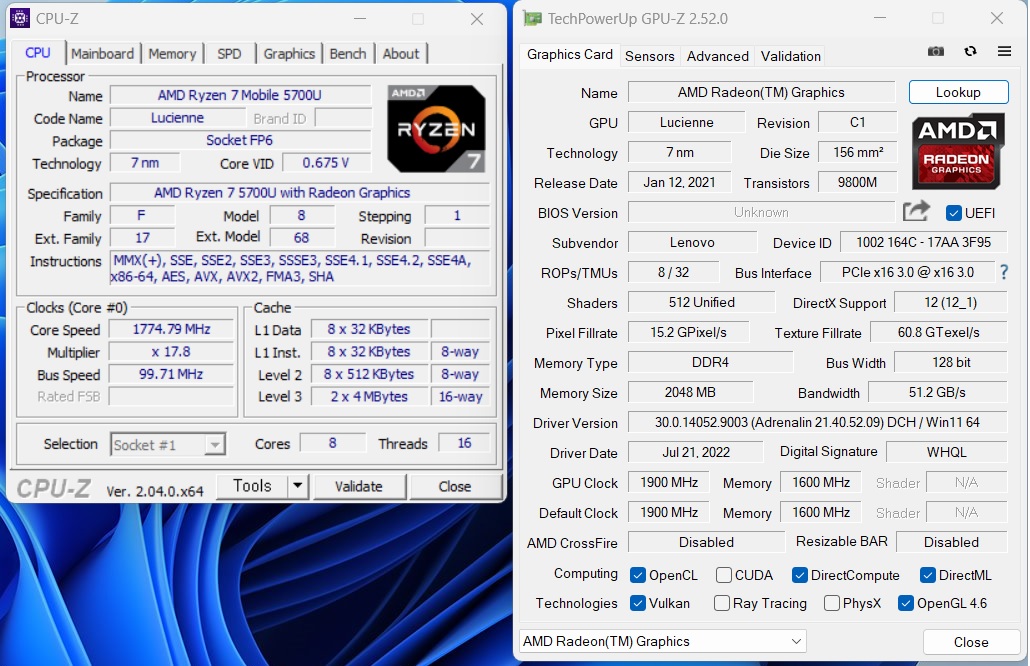Click the Bandwidth 51.2 GB/s value
1030x666 pixels.
pos(937,392)
